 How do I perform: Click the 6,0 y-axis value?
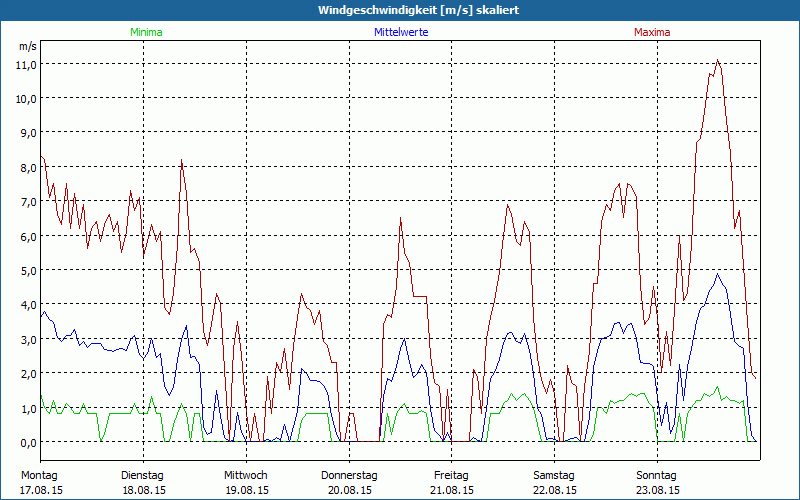coord(29,237)
